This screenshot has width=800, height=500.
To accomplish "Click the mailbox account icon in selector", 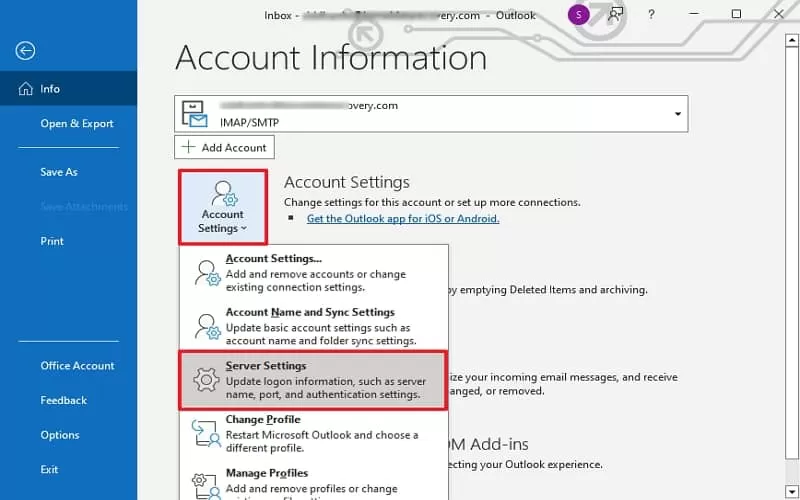I will pos(195,114).
